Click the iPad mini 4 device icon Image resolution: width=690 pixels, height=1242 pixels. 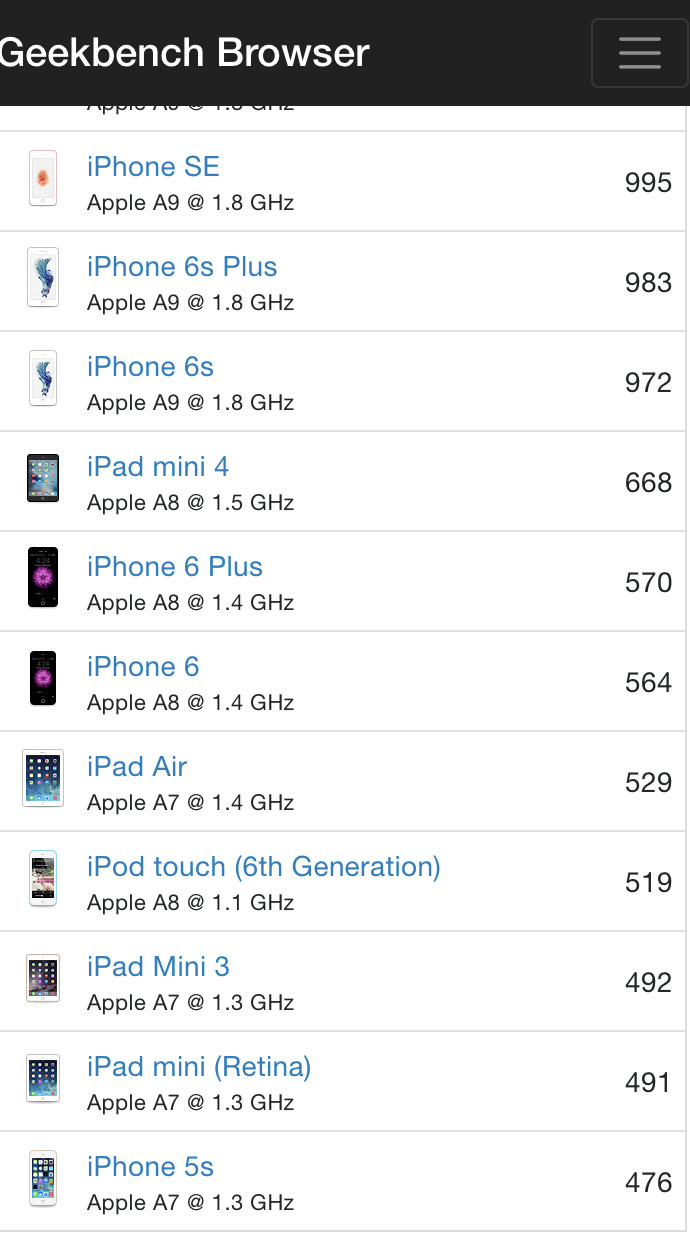[x=43, y=478]
